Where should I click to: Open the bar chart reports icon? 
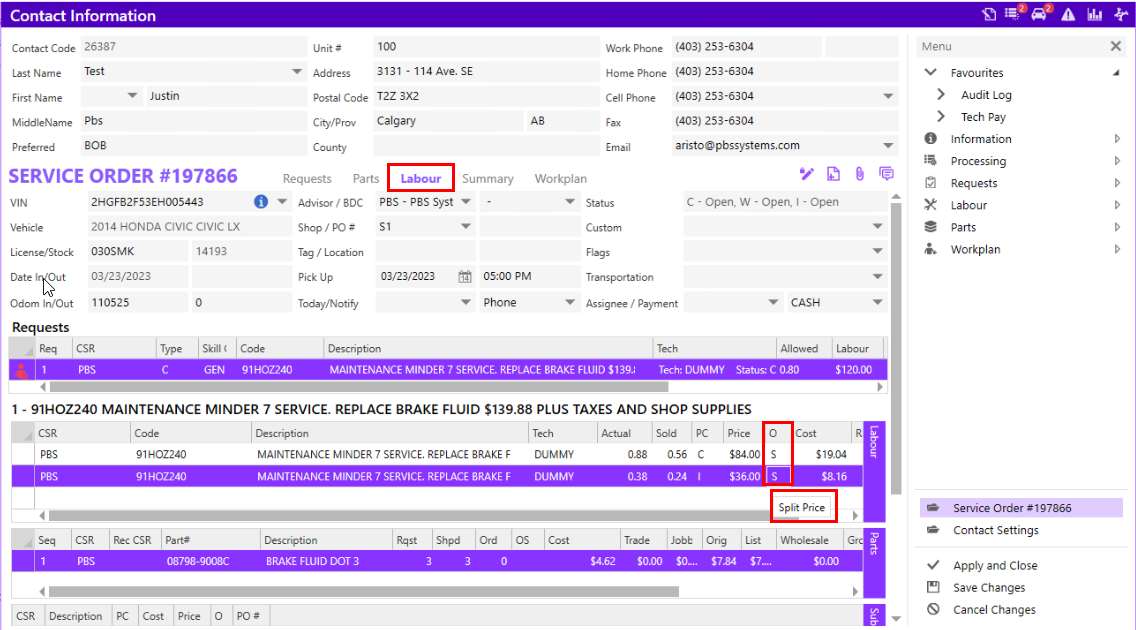(x=1095, y=14)
